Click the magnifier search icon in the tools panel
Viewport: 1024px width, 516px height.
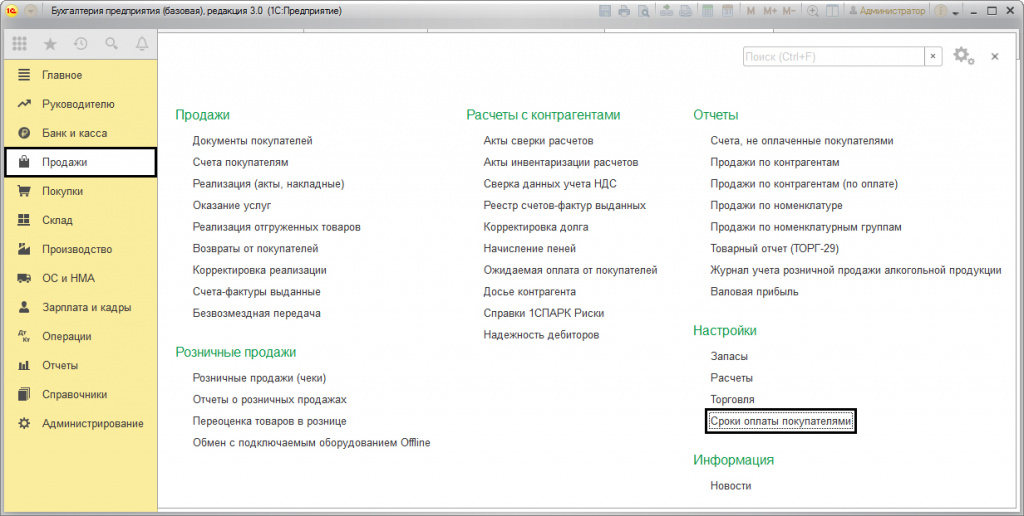click(111, 45)
